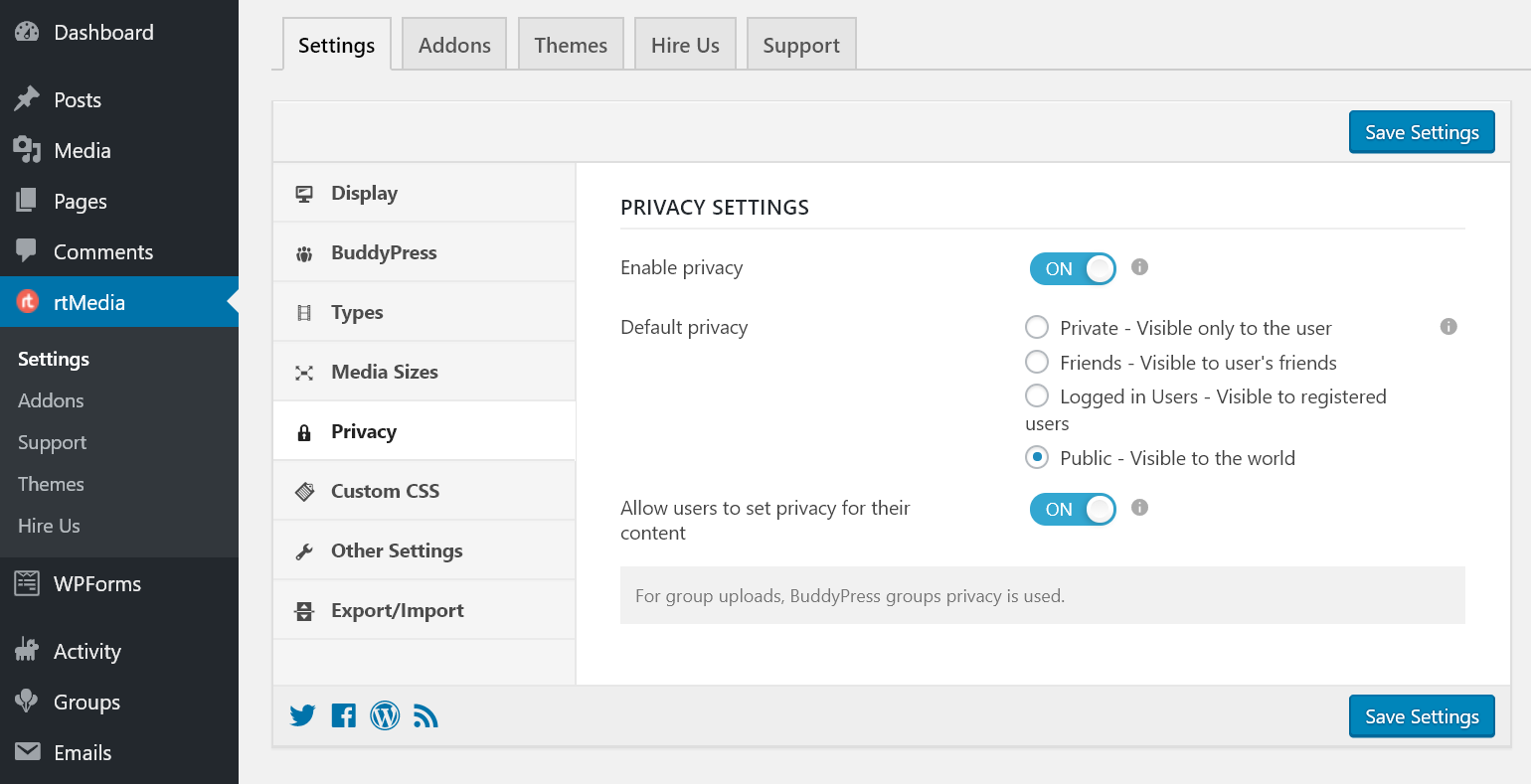Click the wrench icon on Other Settings tab
The height and width of the screenshot is (784, 1531).
[x=304, y=549]
